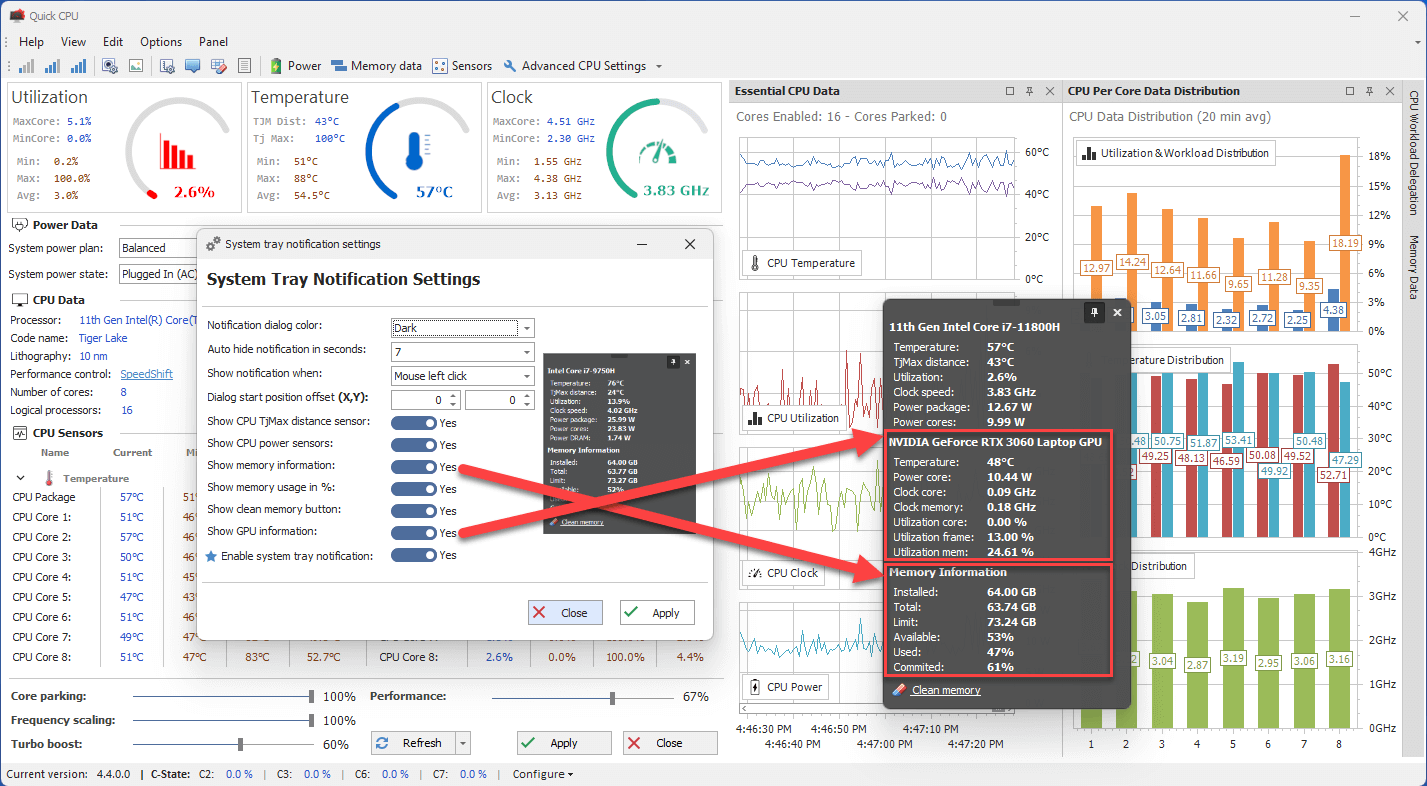The width and height of the screenshot is (1427, 786).
Task: Click Utilization & Workload Distribution chart label
Action: [x=1176, y=153]
